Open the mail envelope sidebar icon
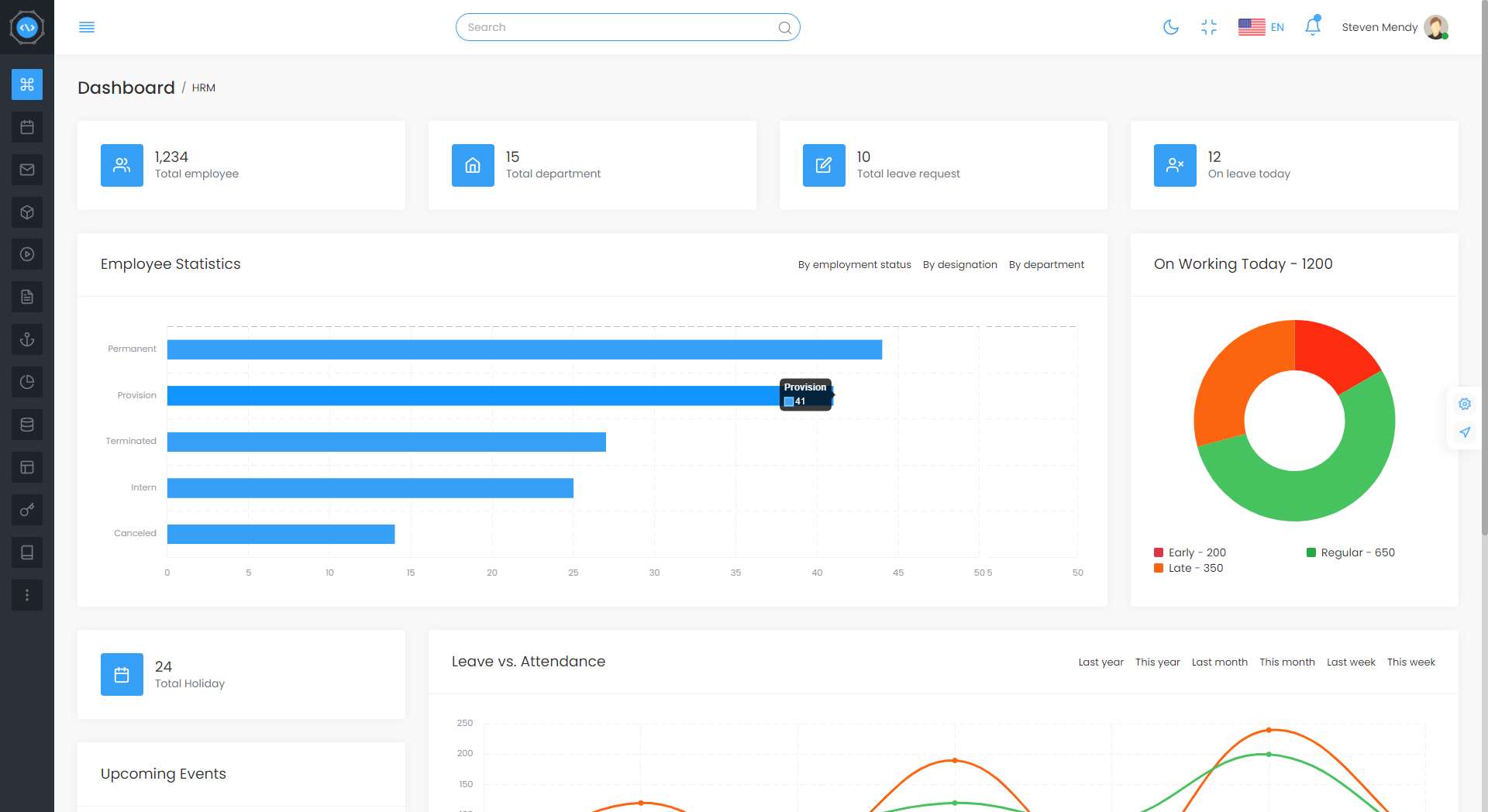The height and width of the screenshot is (812, 1488). (x=27, y=170)
